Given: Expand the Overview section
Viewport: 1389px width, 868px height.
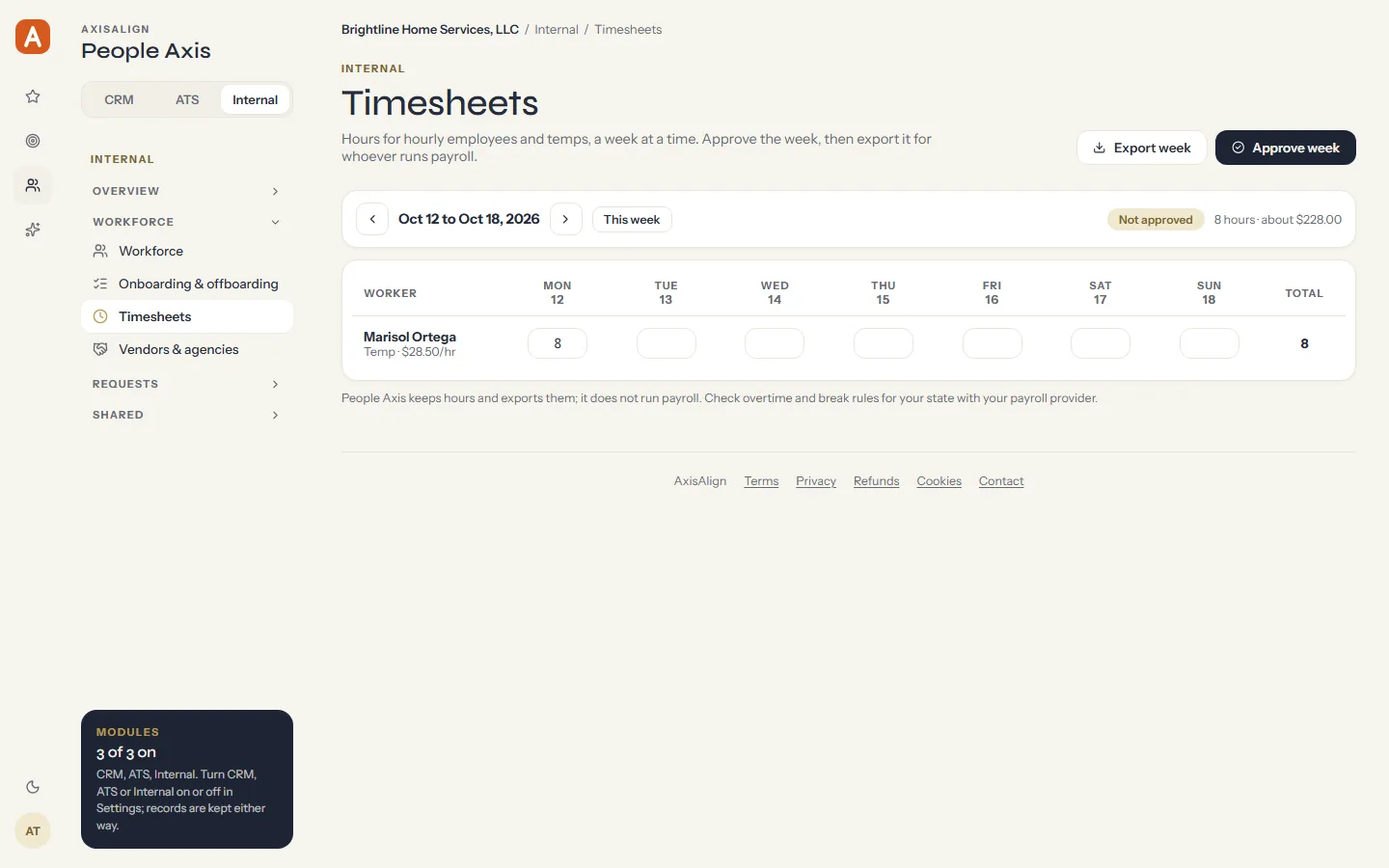Looking at the screenshot, I should tap(186, 191).
